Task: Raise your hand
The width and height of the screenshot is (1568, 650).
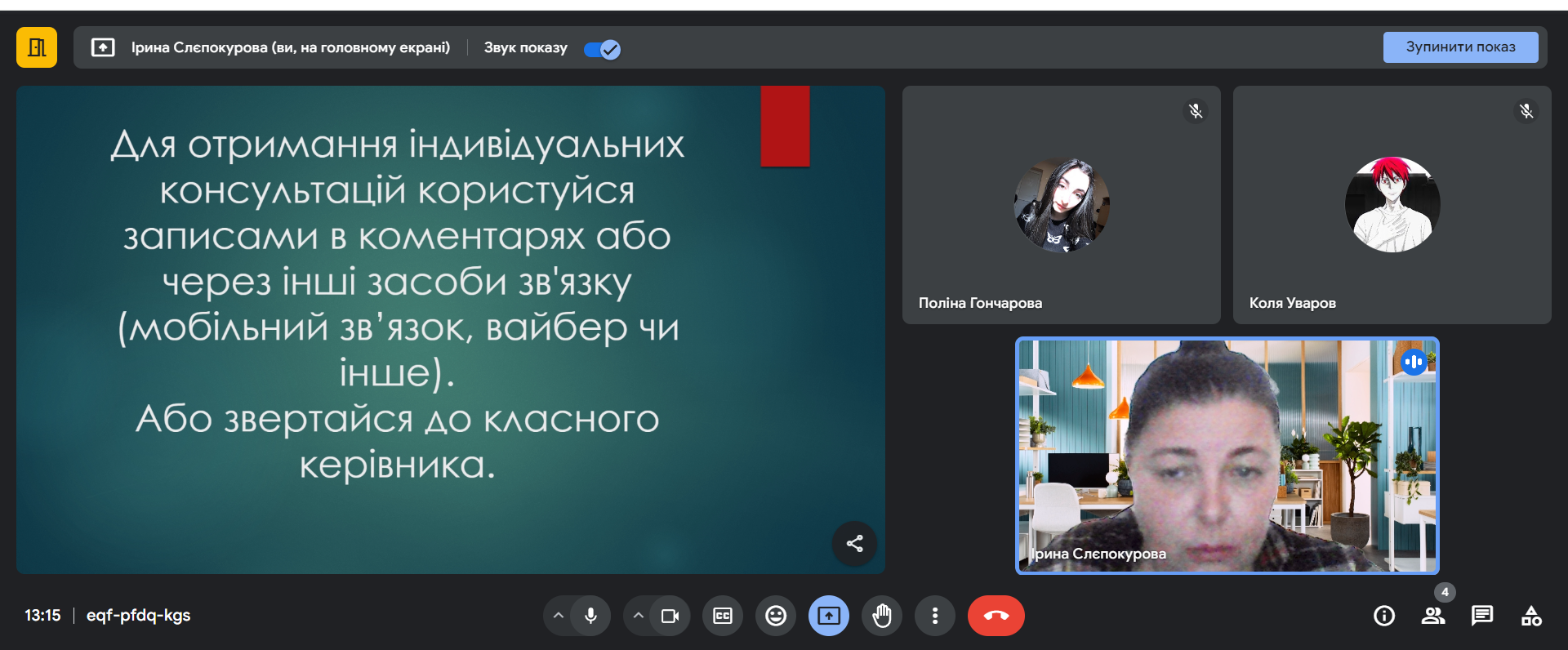Action: click(882, 616)
